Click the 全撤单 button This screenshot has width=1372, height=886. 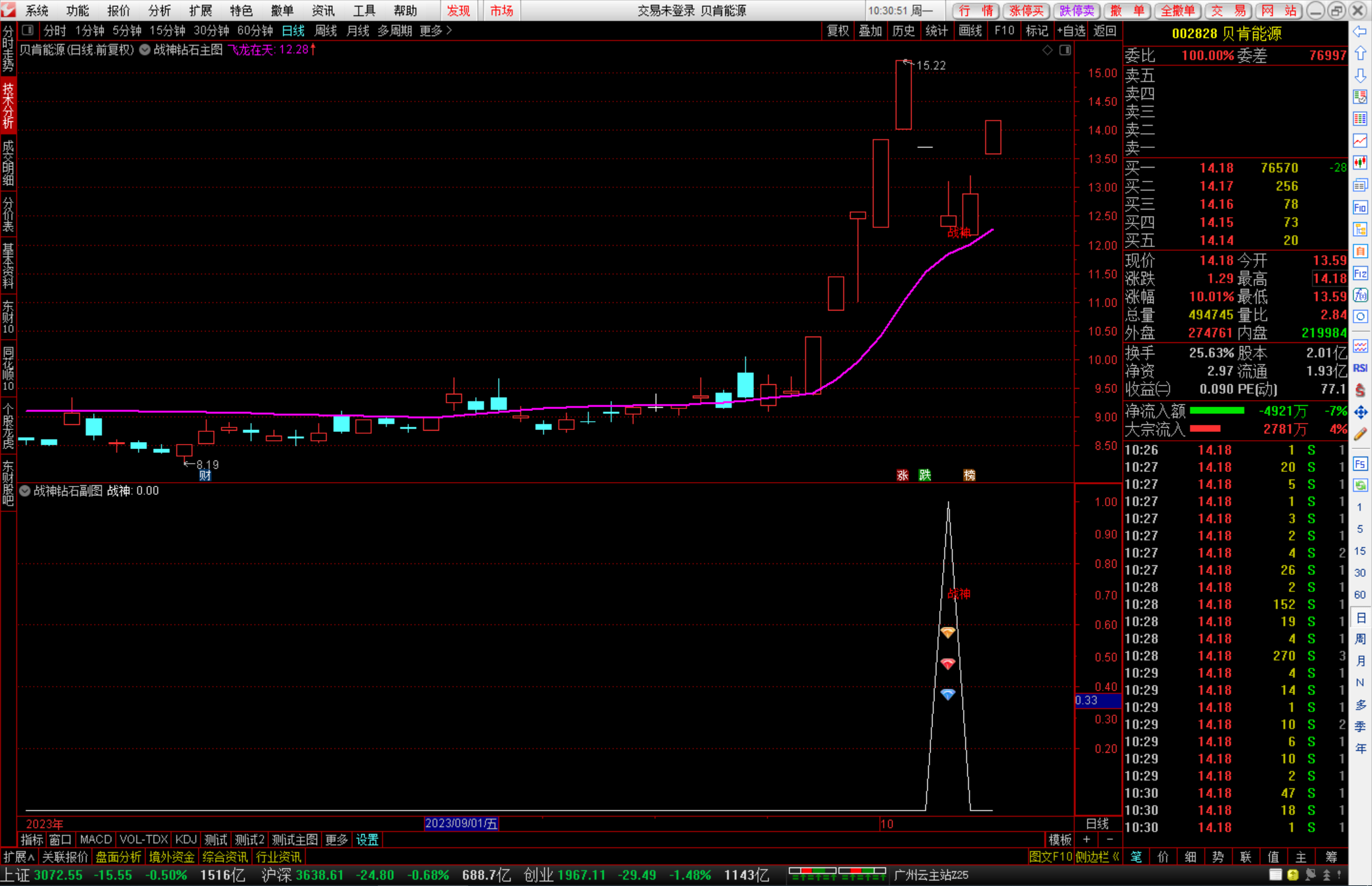(1178, 11)
